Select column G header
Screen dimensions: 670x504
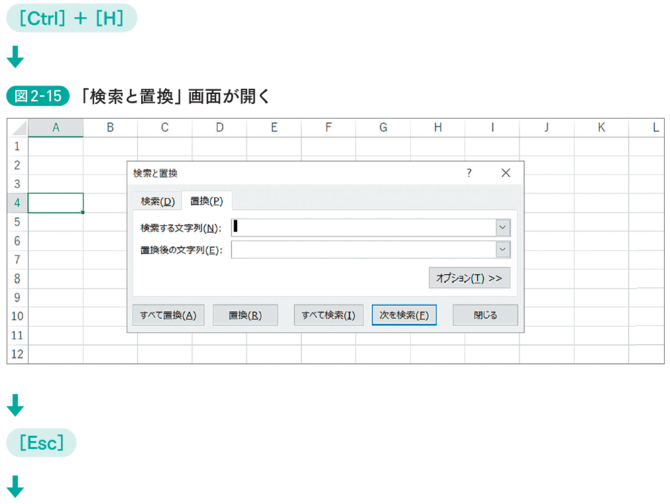383,128
